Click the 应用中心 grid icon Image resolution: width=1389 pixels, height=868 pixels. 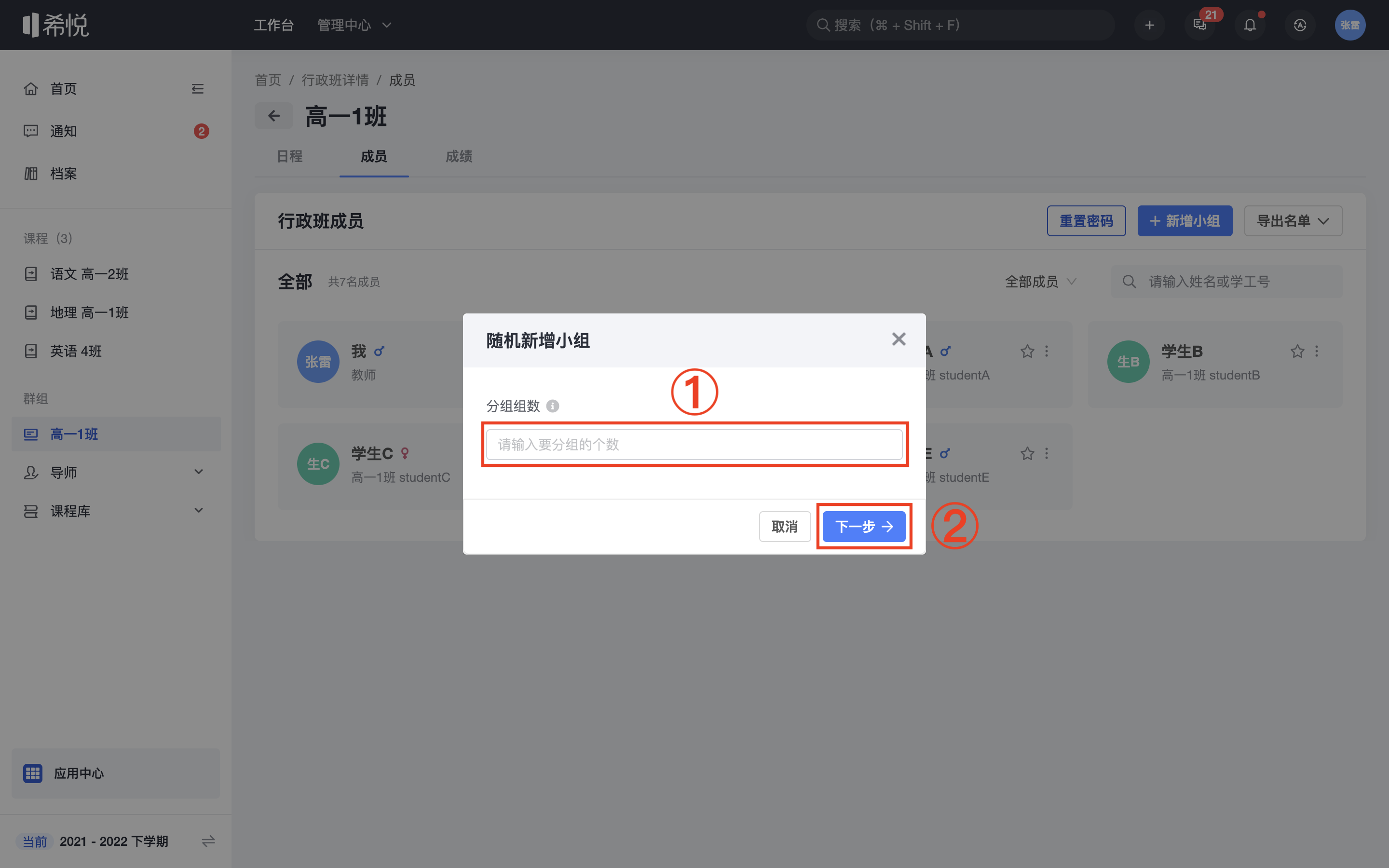click(33, 773)
